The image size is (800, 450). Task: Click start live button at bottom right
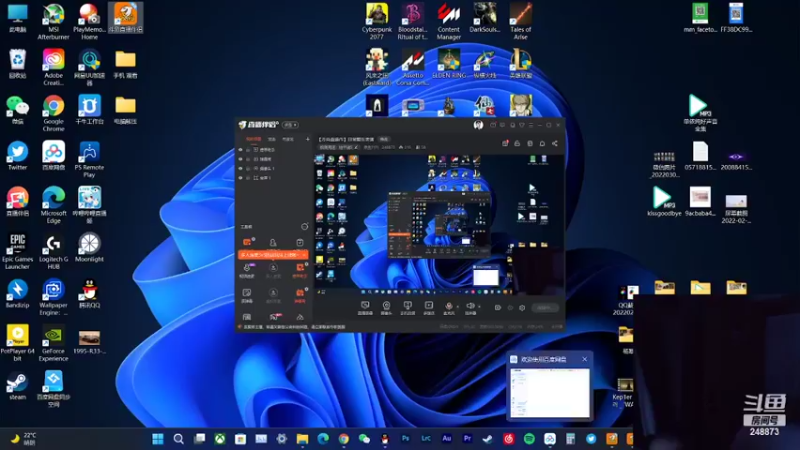click(x=545, y=308)
